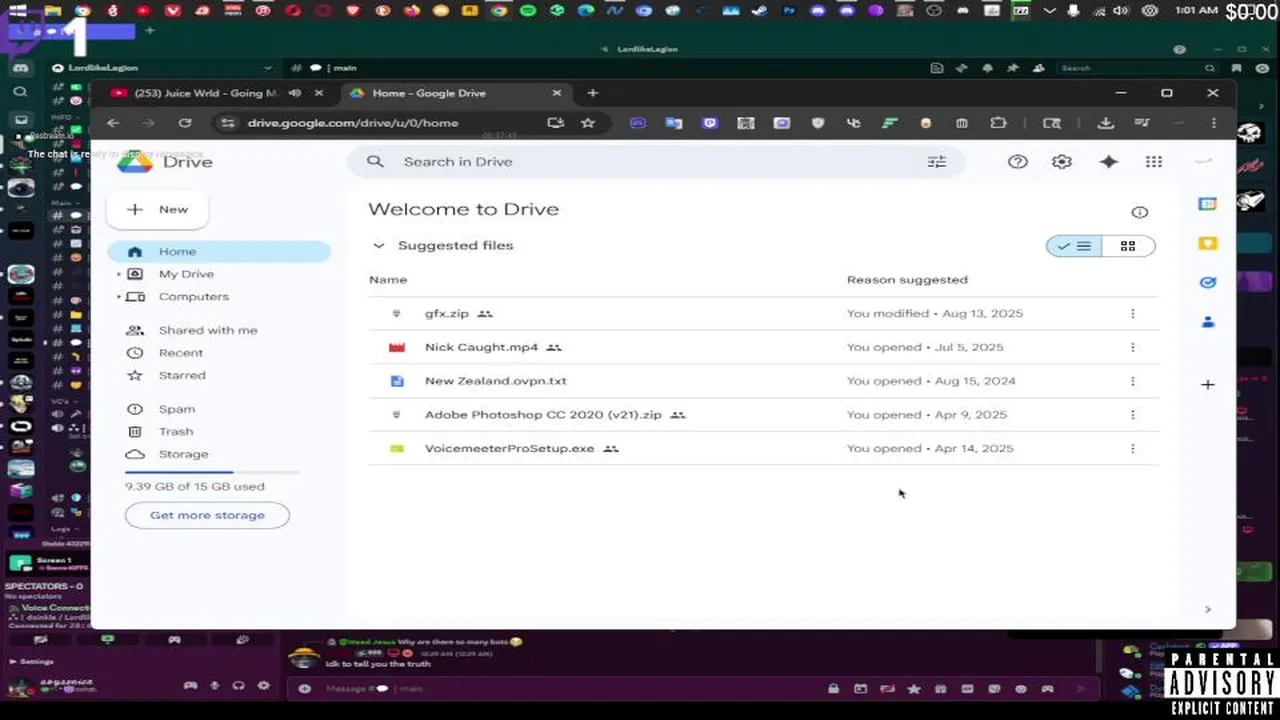Expand the My Drive tree arrow
1280x720 pixels.
tap(119, 274)
